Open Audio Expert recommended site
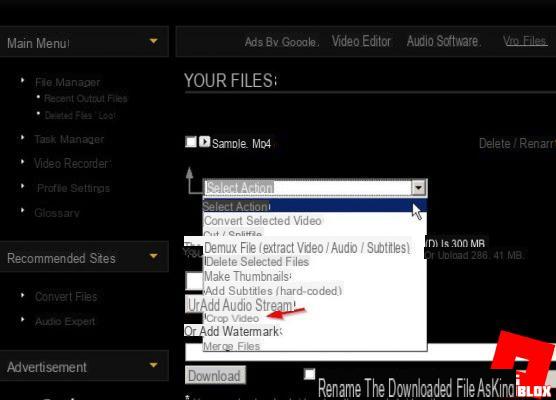This screenshot has width=556, height=400. coord(65,321)
